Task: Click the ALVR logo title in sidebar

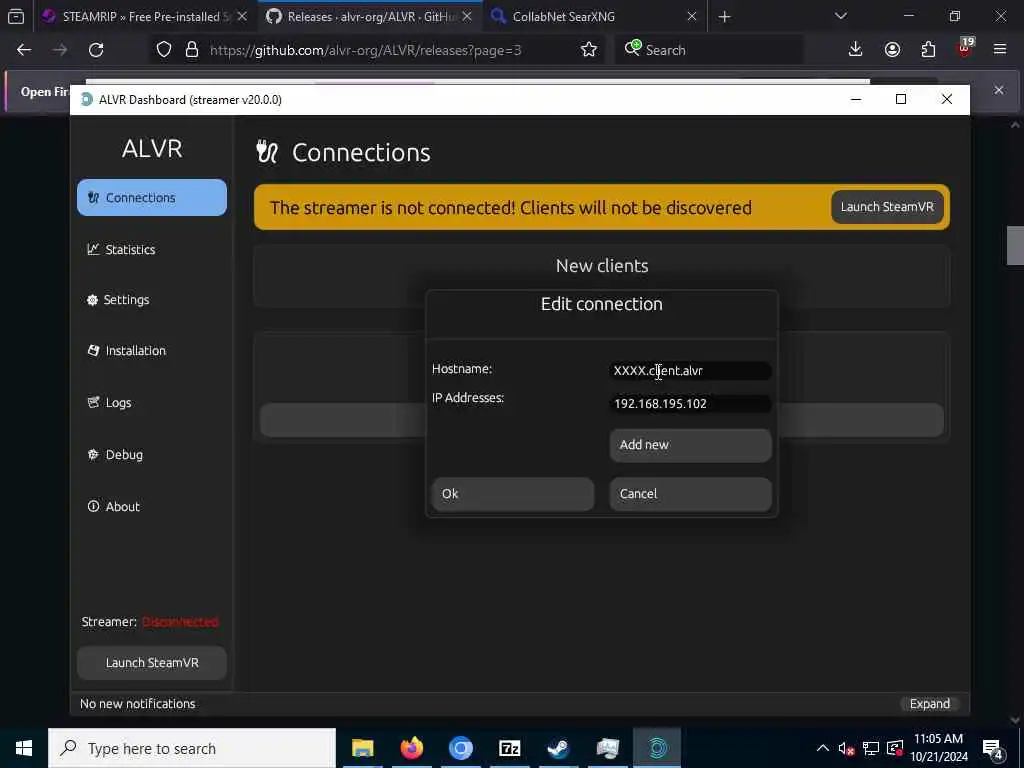Action: click(152, 148)
